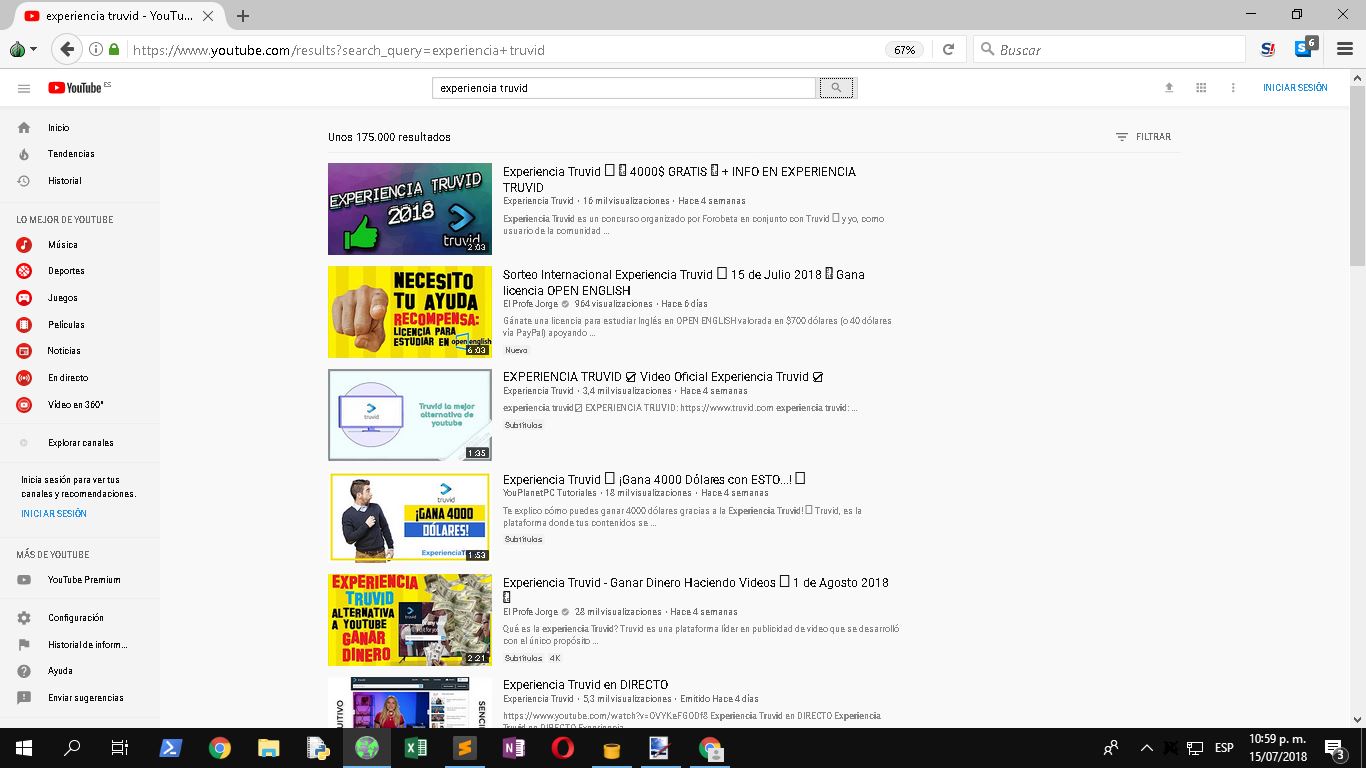The image size is (1366, 768).
Task: Focus the YouTube search field
Action: (x=625, y=88)
